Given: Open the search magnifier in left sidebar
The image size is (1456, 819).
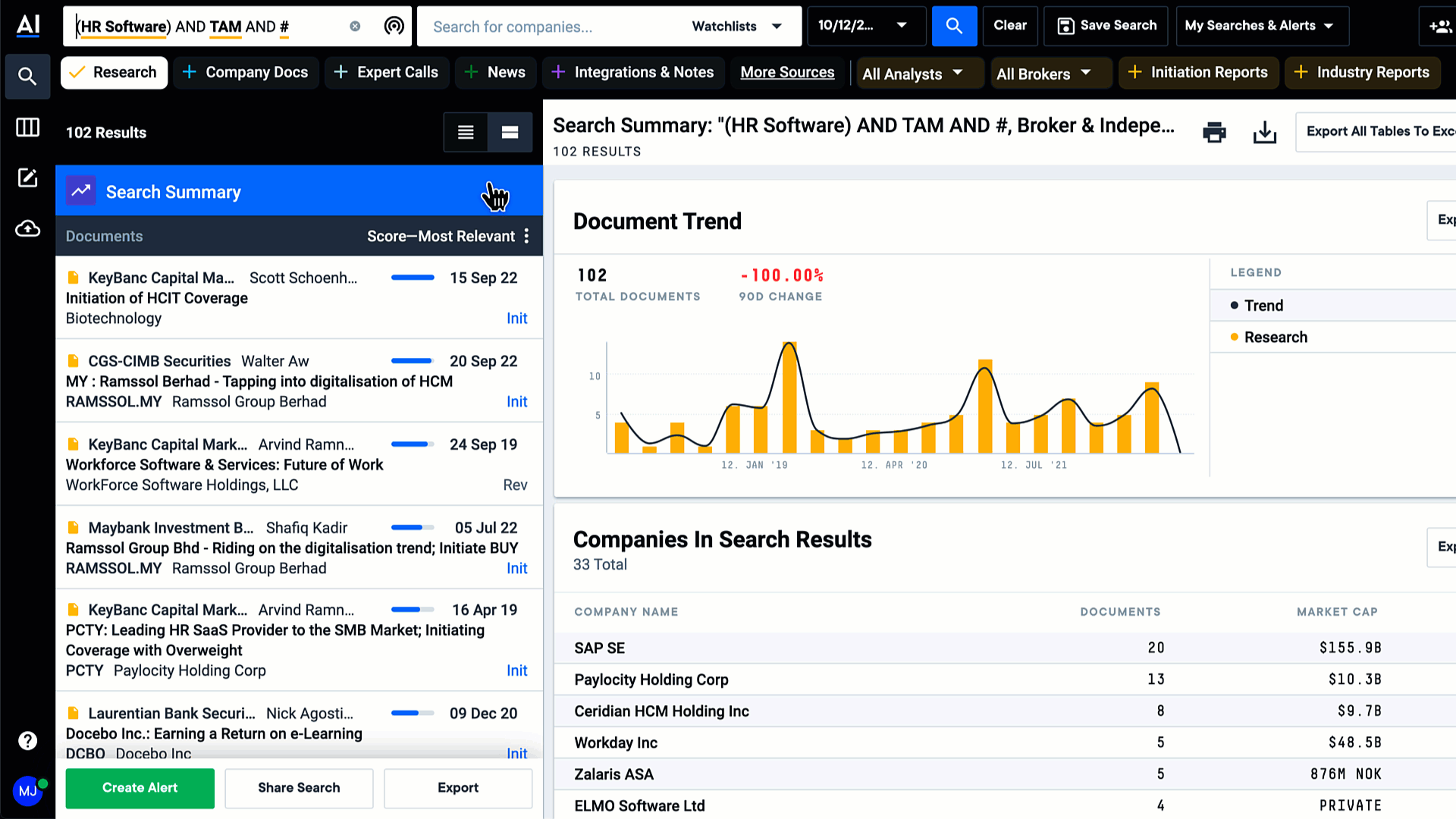Looking at the screenshot, I should point(27,76).
